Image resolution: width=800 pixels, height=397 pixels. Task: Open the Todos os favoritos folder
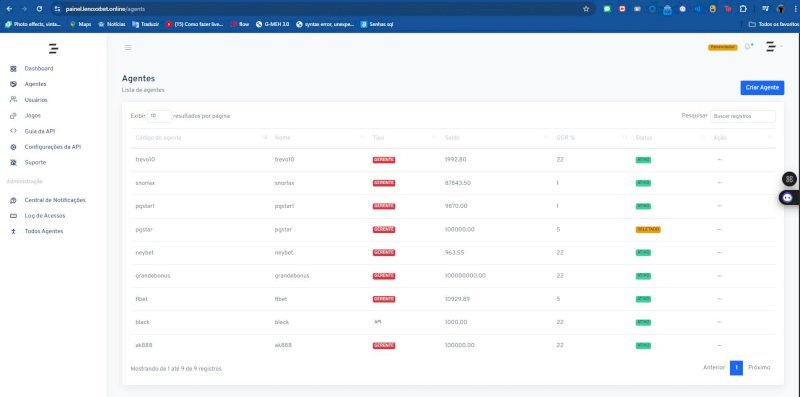[773, 24]
